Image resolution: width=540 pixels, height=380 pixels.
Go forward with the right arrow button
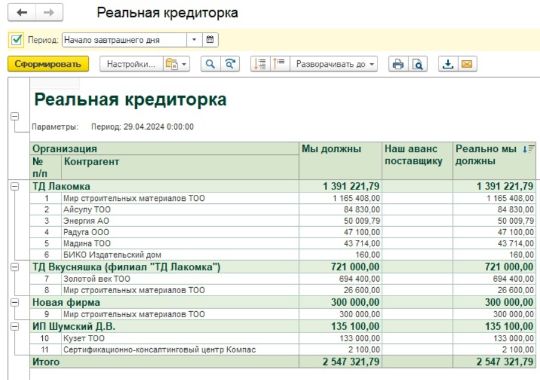click(x=49, y=12)
